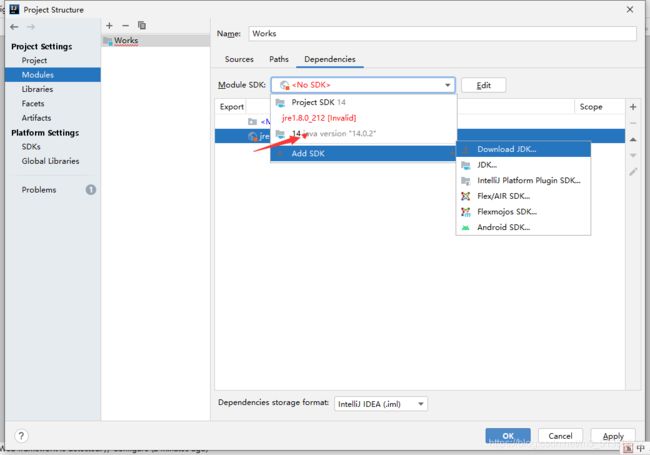Choose Flexmojos SDK... from the submenu
The width and height of the screenshot is (650, 455).
[x=523, y=212]
